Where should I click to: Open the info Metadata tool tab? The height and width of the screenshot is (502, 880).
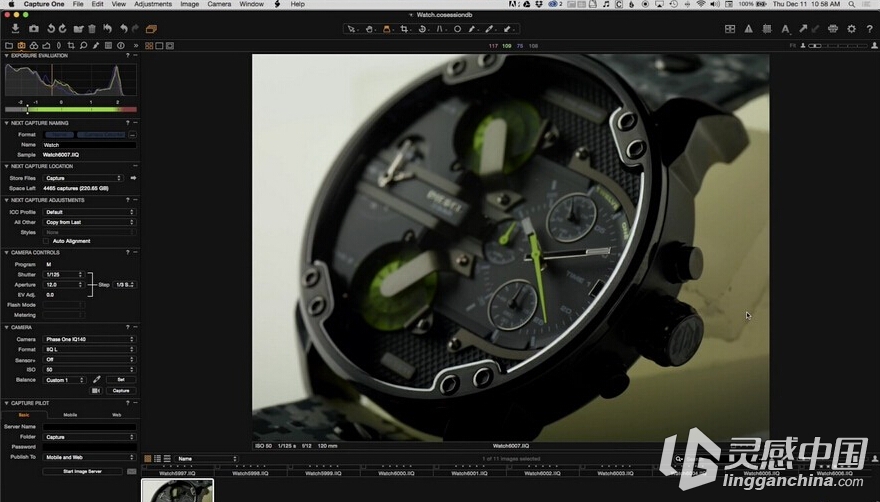point(121,45)
